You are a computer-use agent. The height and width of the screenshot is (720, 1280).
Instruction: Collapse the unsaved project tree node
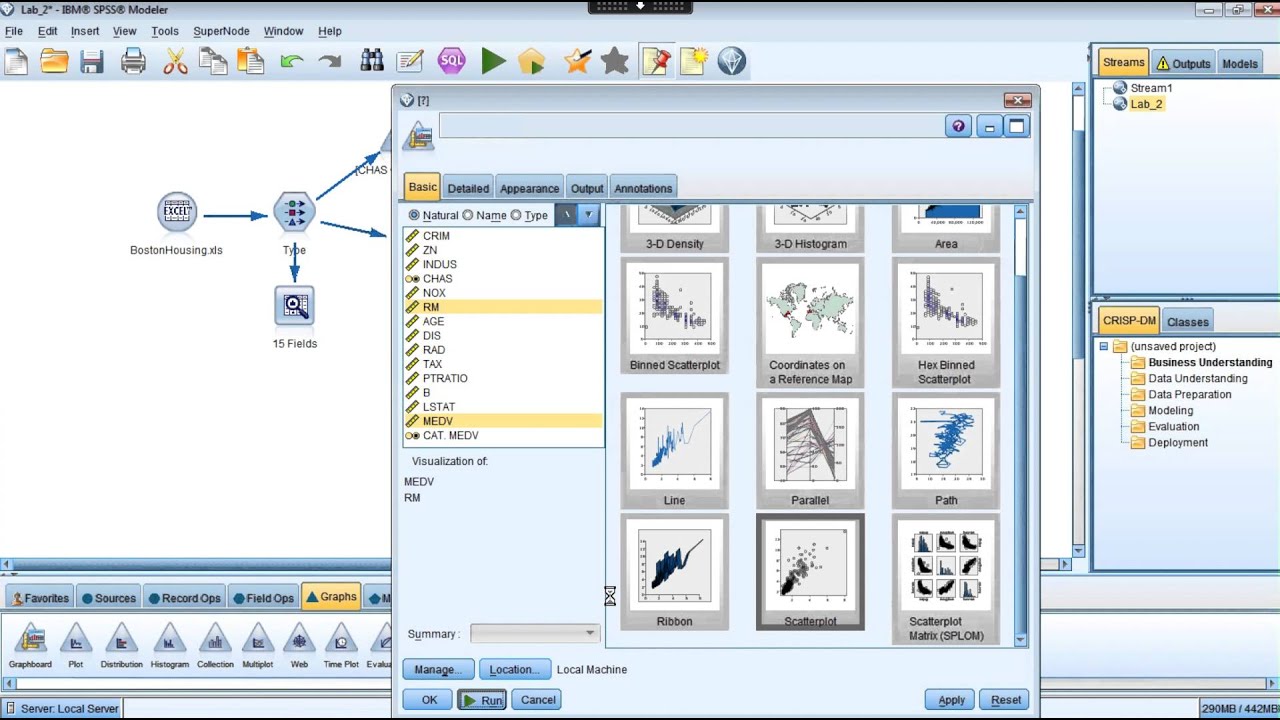pos(1104,347)
